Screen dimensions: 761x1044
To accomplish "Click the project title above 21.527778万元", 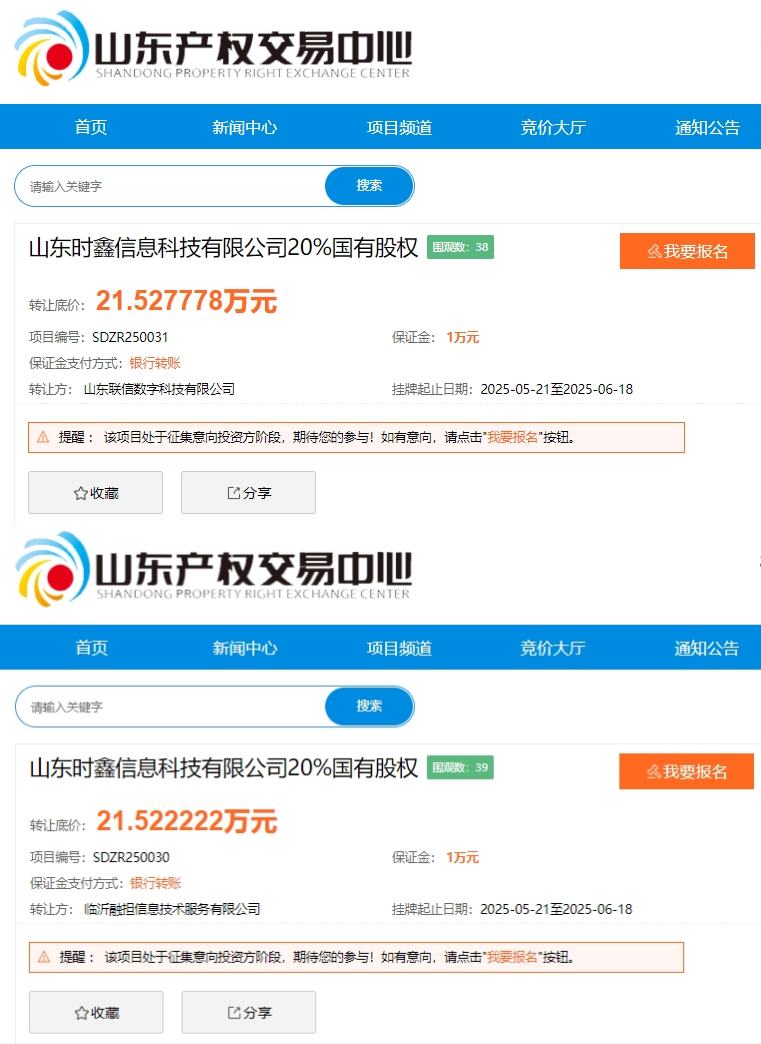I will click(x=223, y=248).
